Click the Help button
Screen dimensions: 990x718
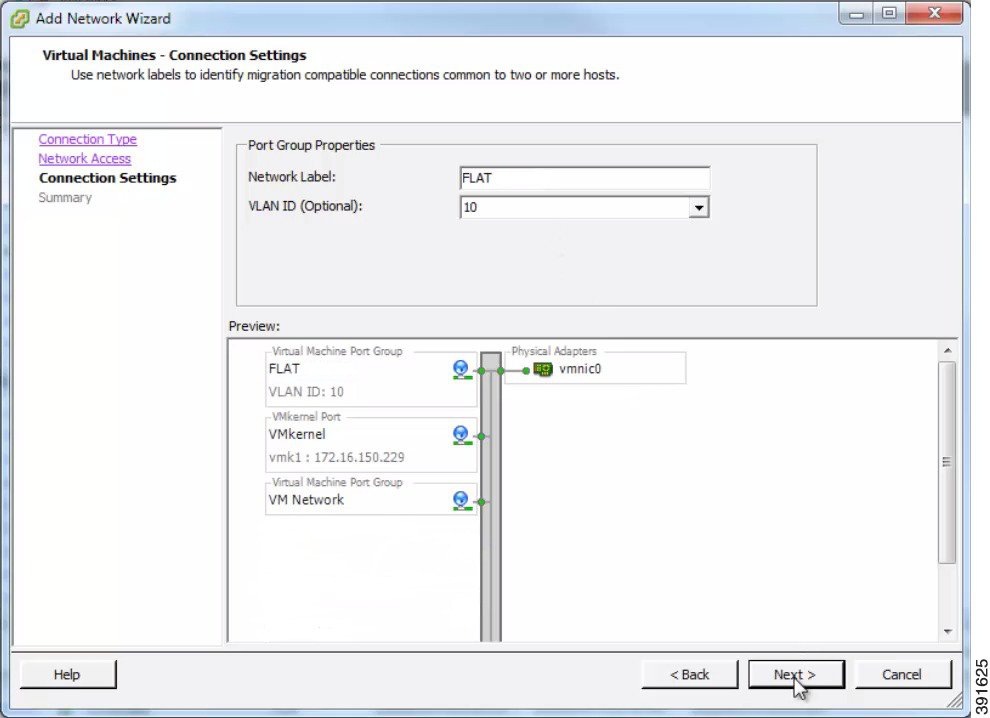click(68, 674)
